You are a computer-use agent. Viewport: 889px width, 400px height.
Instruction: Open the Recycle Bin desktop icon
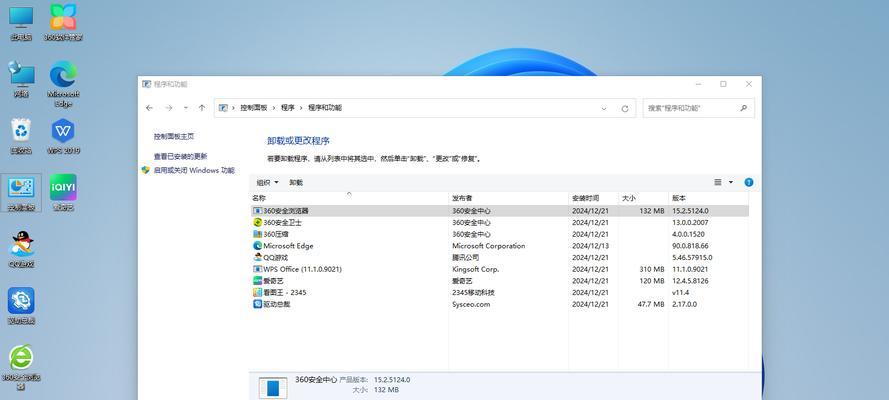pos(21,136)
